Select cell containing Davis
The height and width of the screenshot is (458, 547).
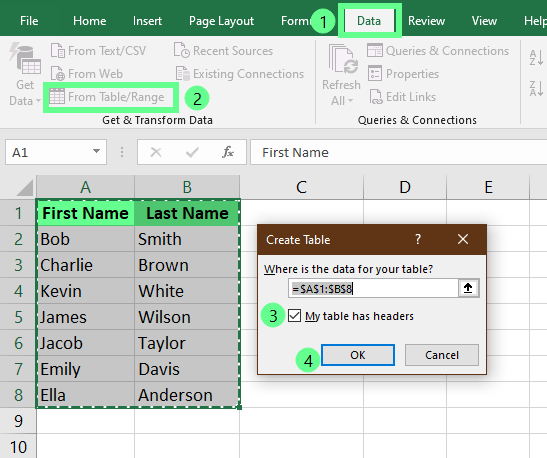[x=187, y=369]
